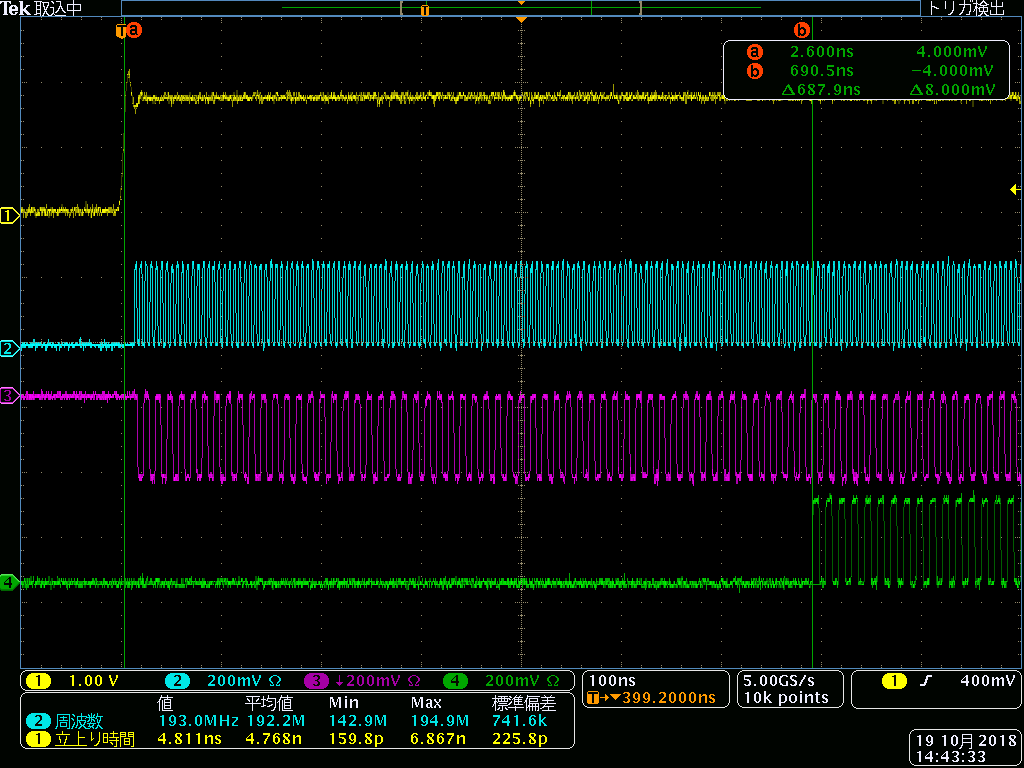Click the cursor a icon in readout box
Screen dimensions: 1024x768
[x=755, y=52]
